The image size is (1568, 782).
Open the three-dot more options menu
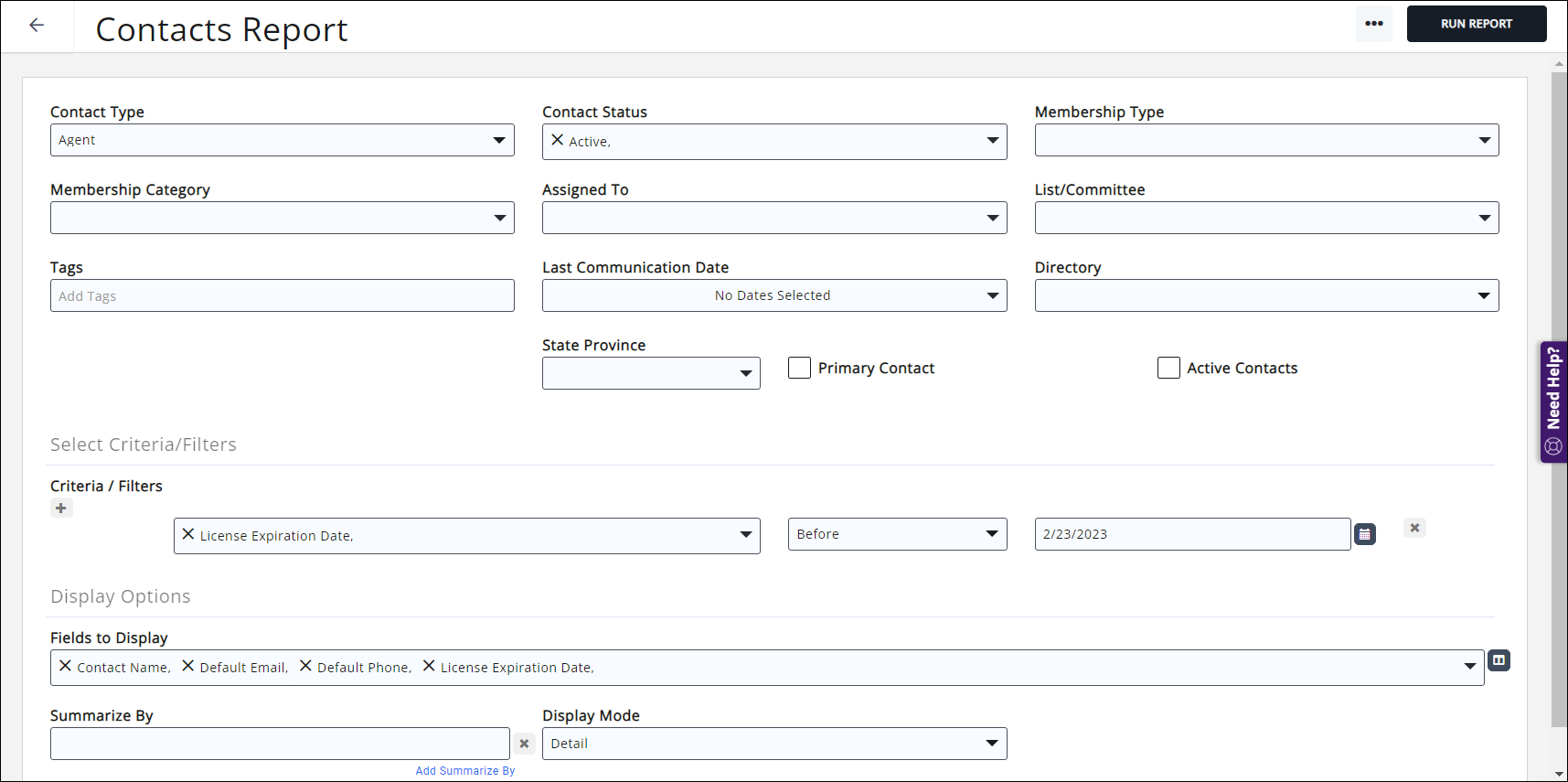point(1373,24)
